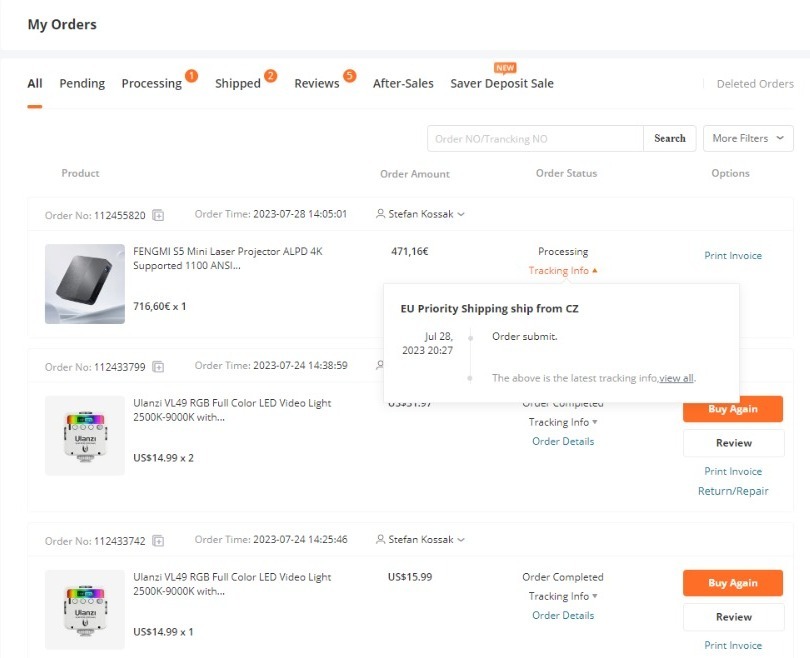Select the order time 2023-07-24 14:38:59

(x=300, y=366)
